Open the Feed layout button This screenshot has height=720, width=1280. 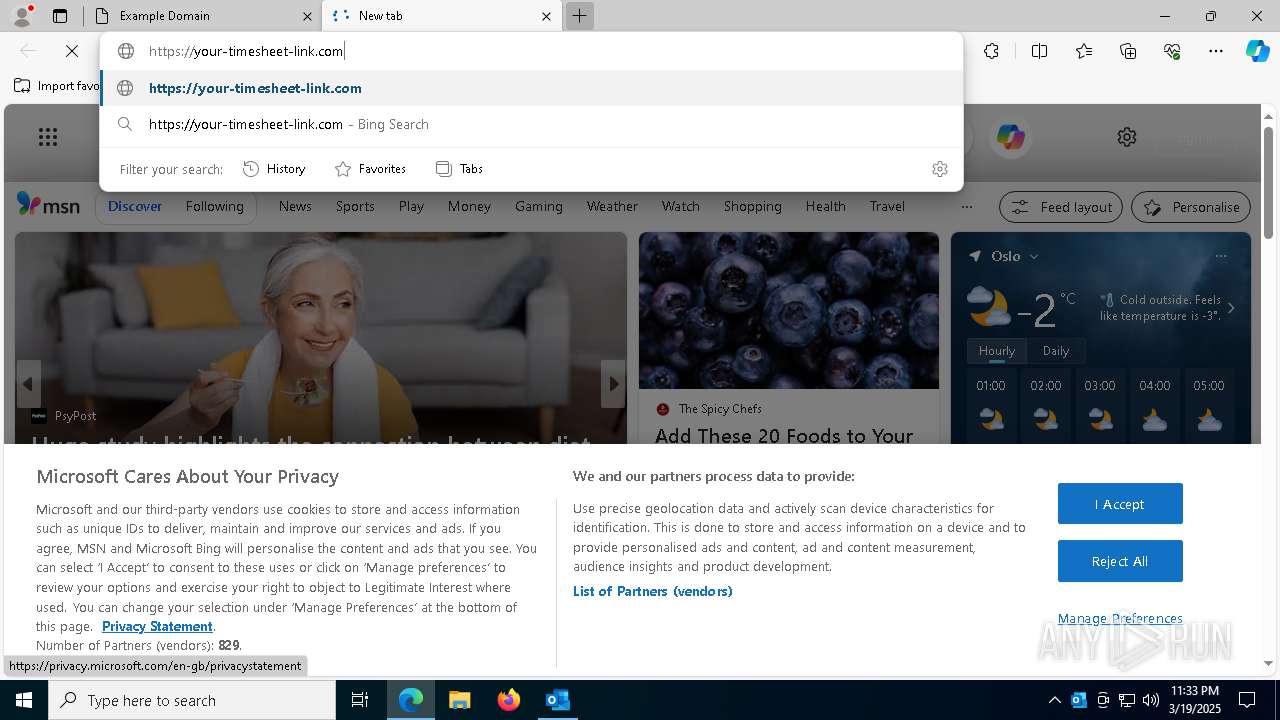(x=1061, y=207)
